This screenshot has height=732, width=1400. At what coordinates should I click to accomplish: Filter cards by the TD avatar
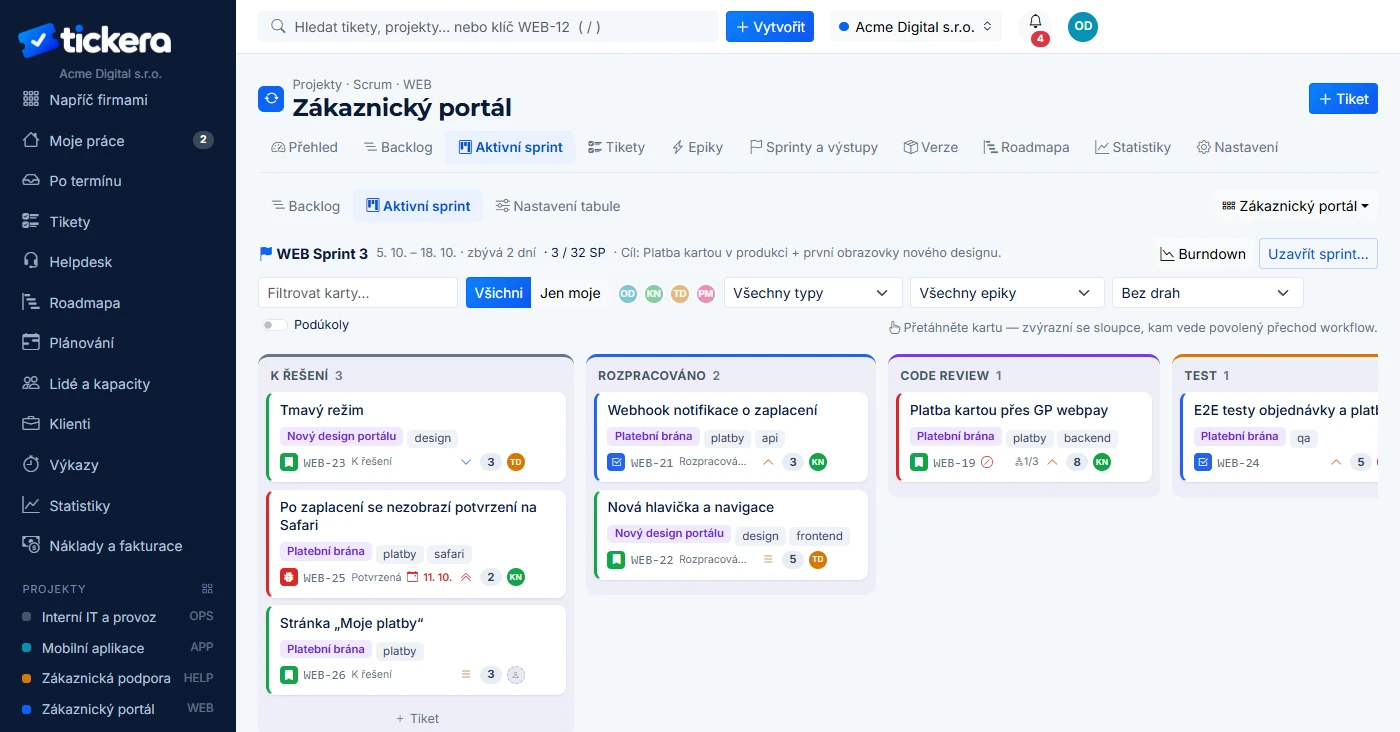680,293
